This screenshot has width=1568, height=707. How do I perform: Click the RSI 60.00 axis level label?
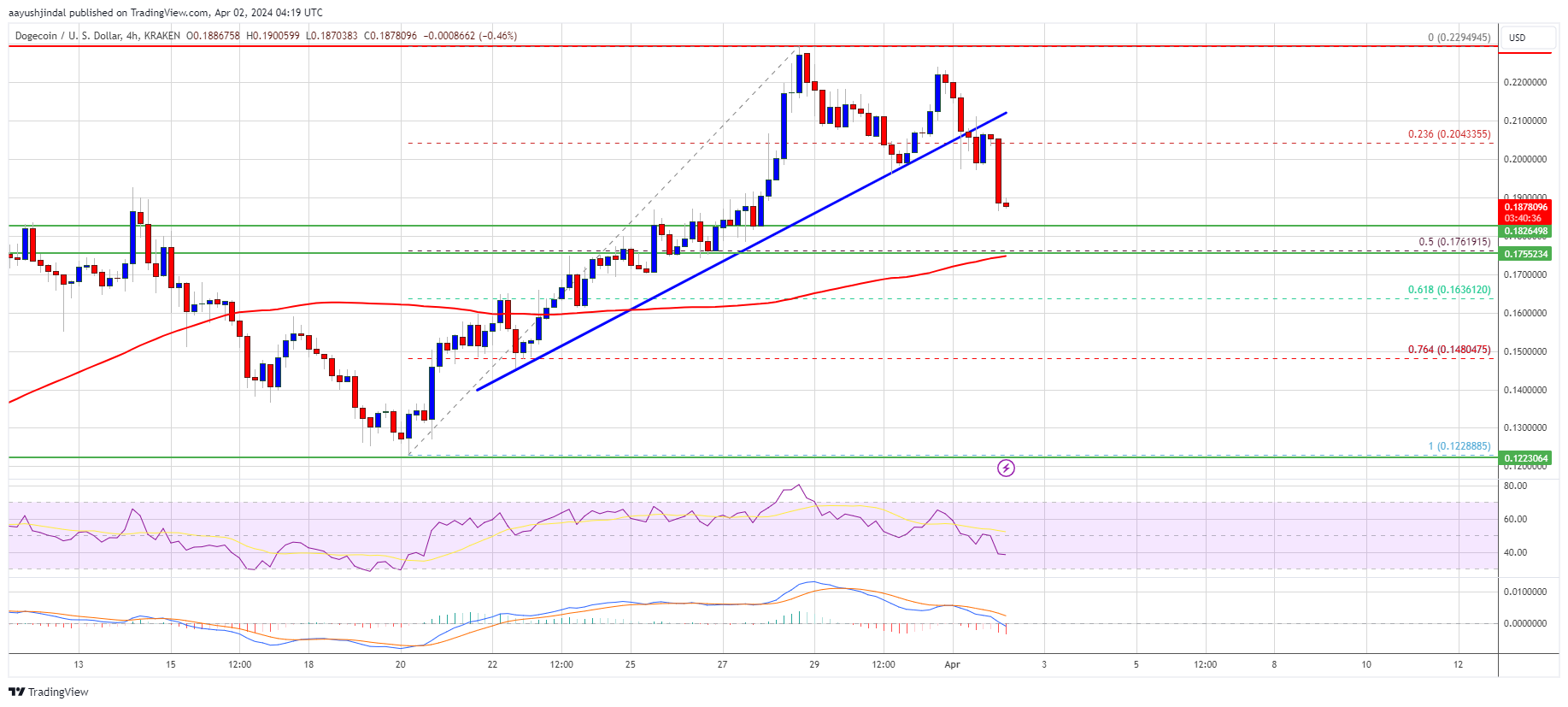pyautogui.click(x=1515, y=519)
